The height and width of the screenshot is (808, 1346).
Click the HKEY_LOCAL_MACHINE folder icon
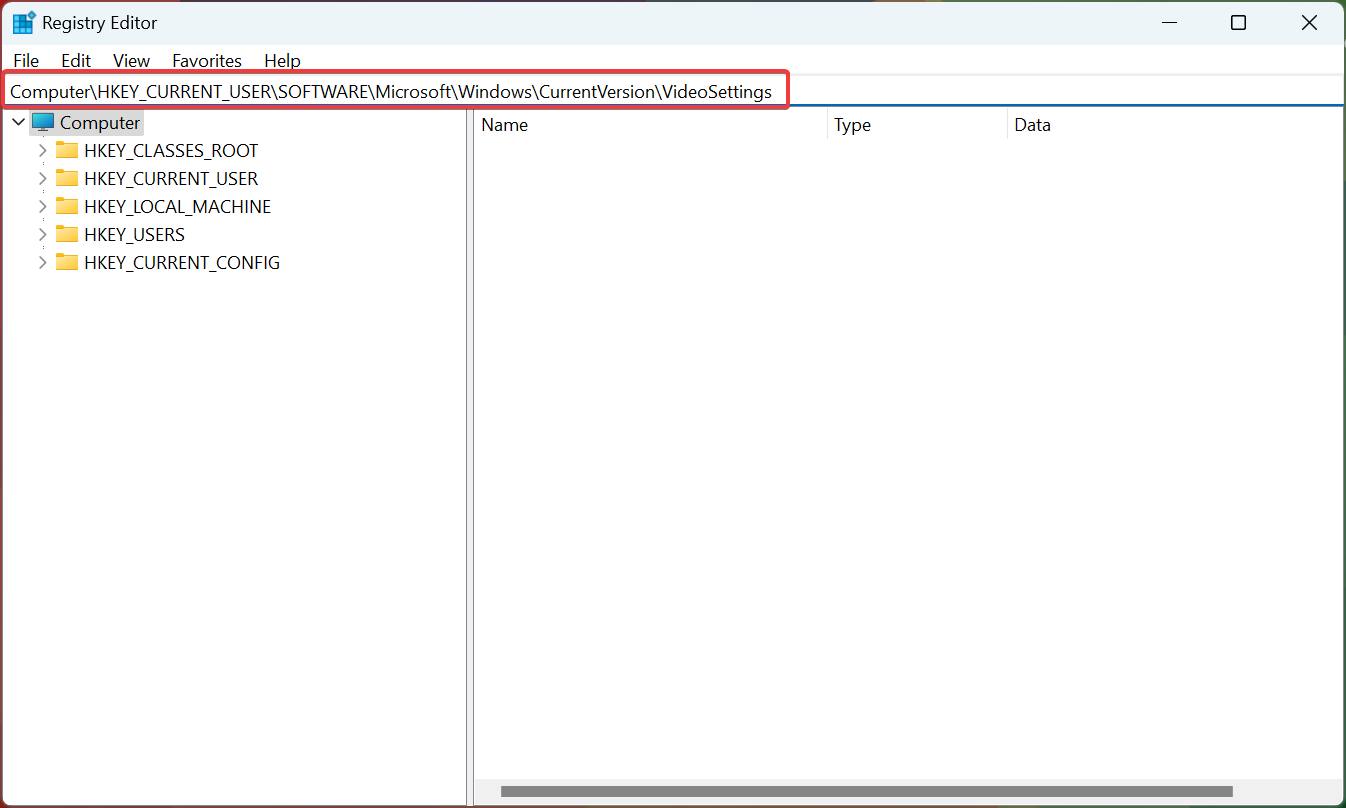click(x=67, y=207)
